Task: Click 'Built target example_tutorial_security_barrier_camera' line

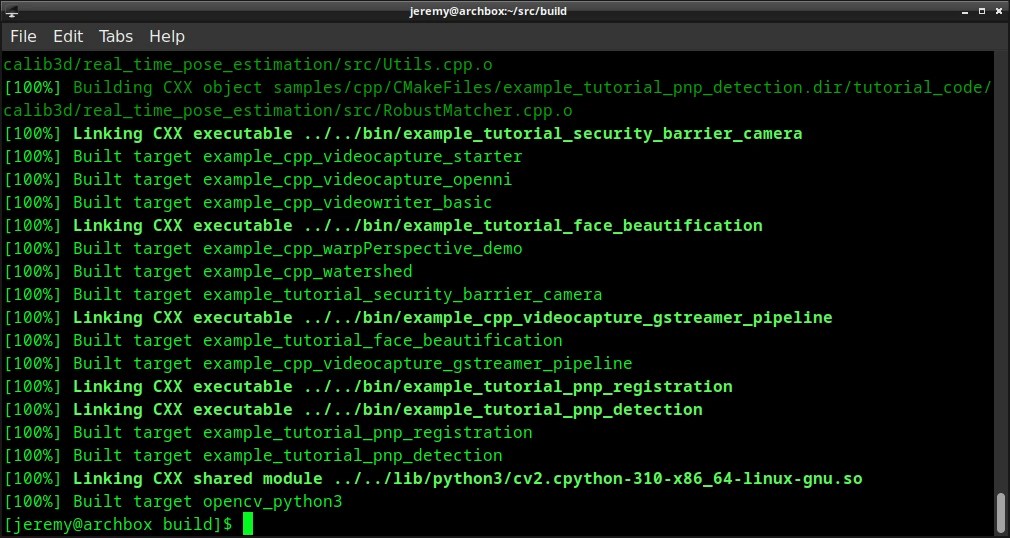Action: click(x=303, y=294)
